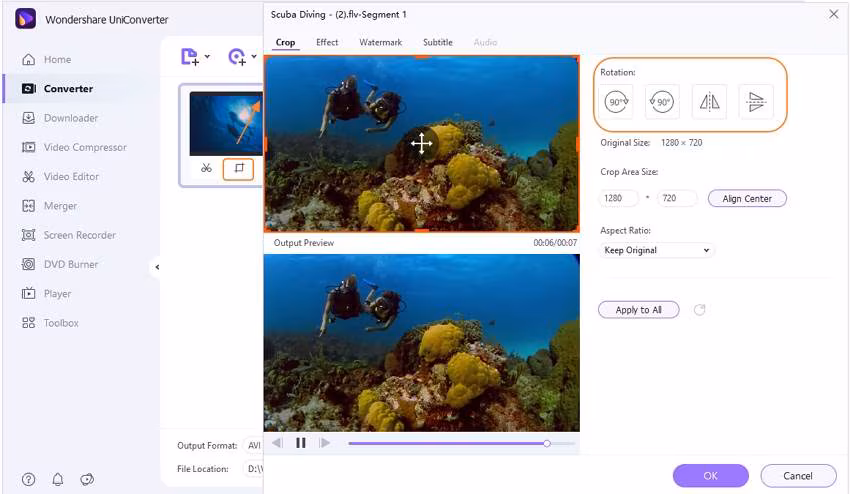The image size is (850, 494).
Task: Click the help question mark icon
Action: point(29,479)
